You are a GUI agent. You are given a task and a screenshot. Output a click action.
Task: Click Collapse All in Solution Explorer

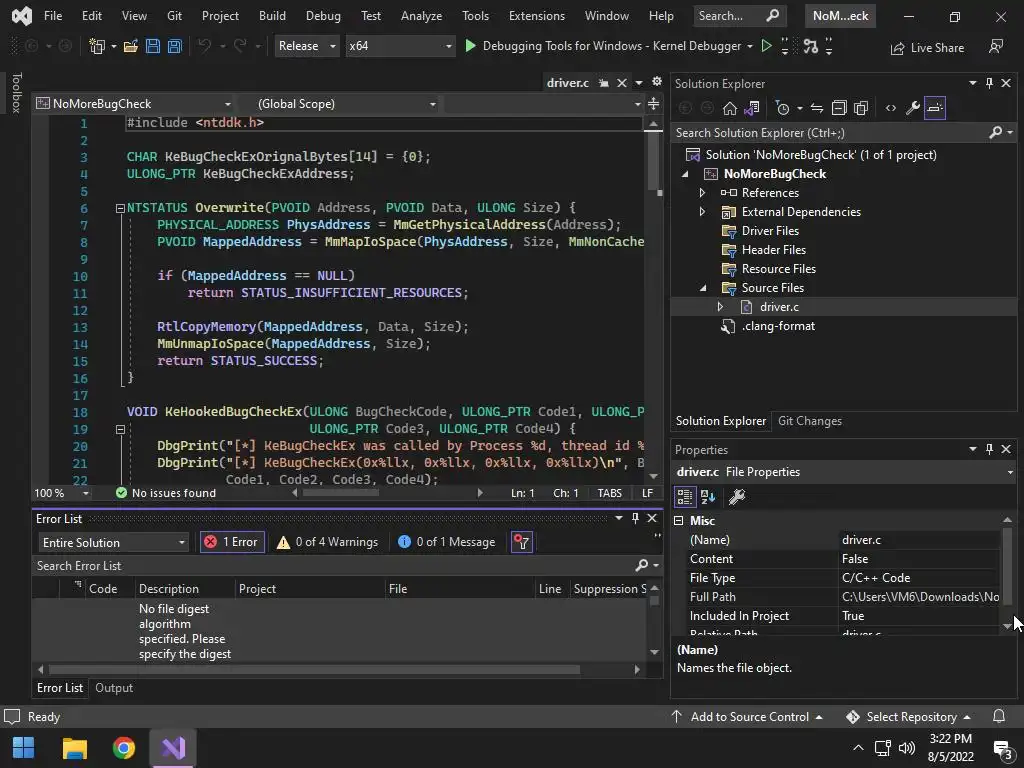tap(839, 108)
